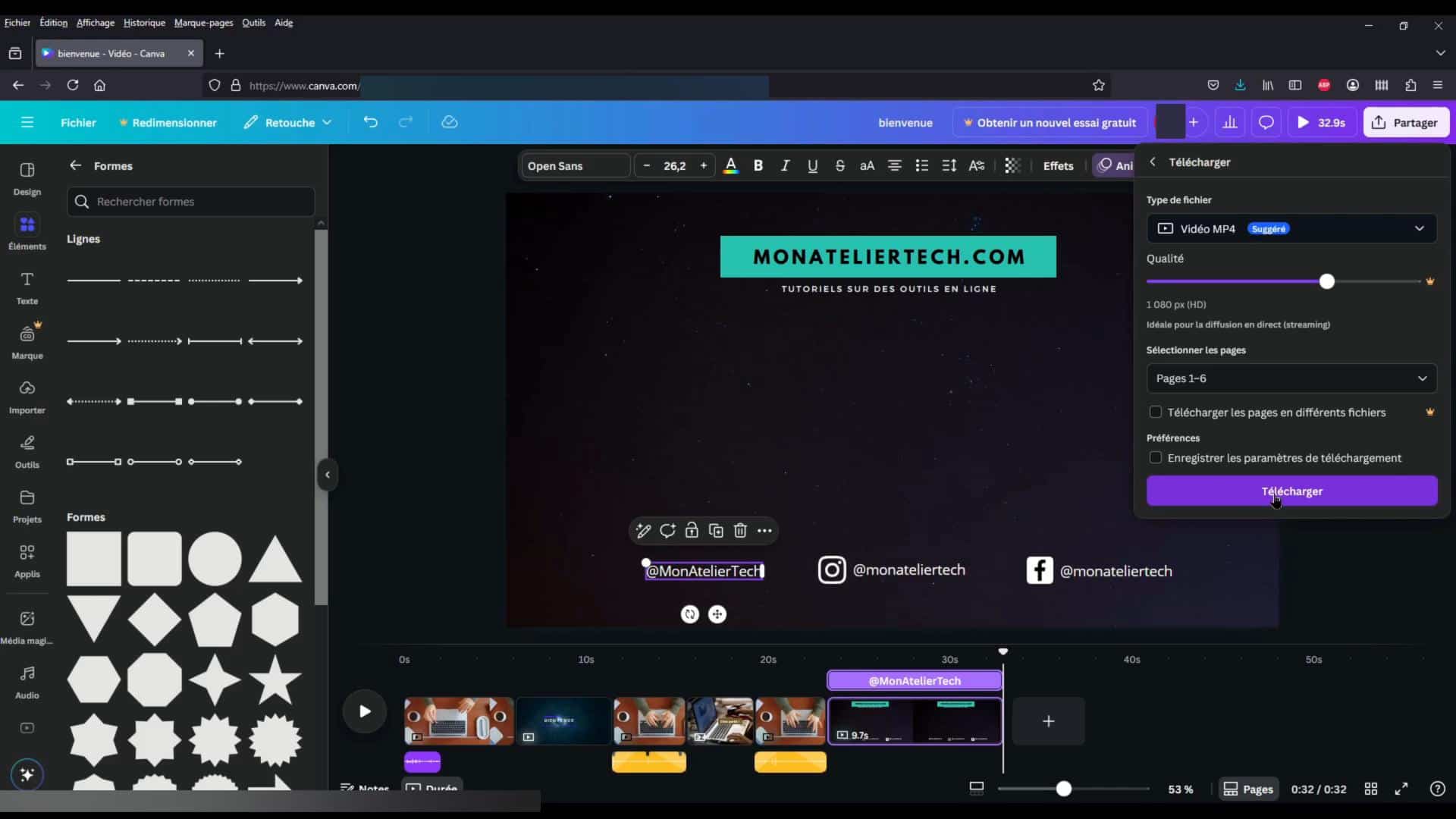Click the cloud save status icon
The width and height of the screenshot is (1456, 819).
point(450,122)
